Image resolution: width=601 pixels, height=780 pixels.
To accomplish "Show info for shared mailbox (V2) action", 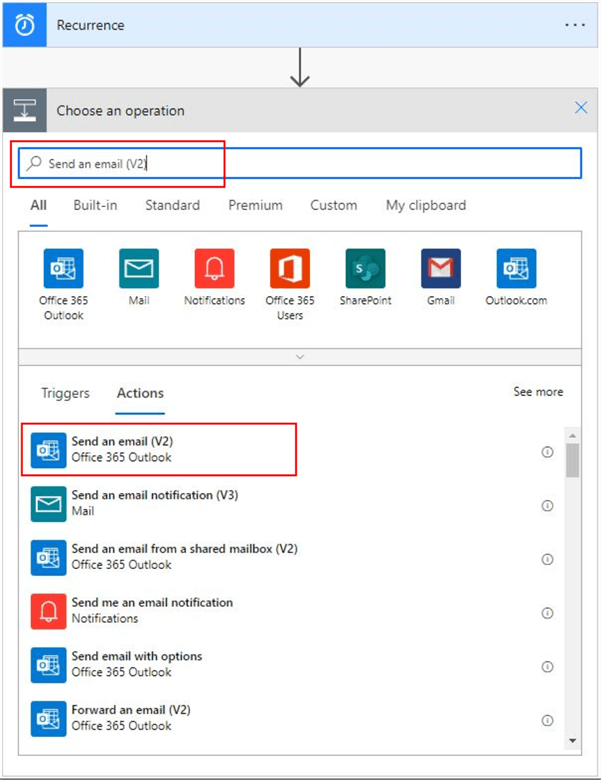I will 547,559.
